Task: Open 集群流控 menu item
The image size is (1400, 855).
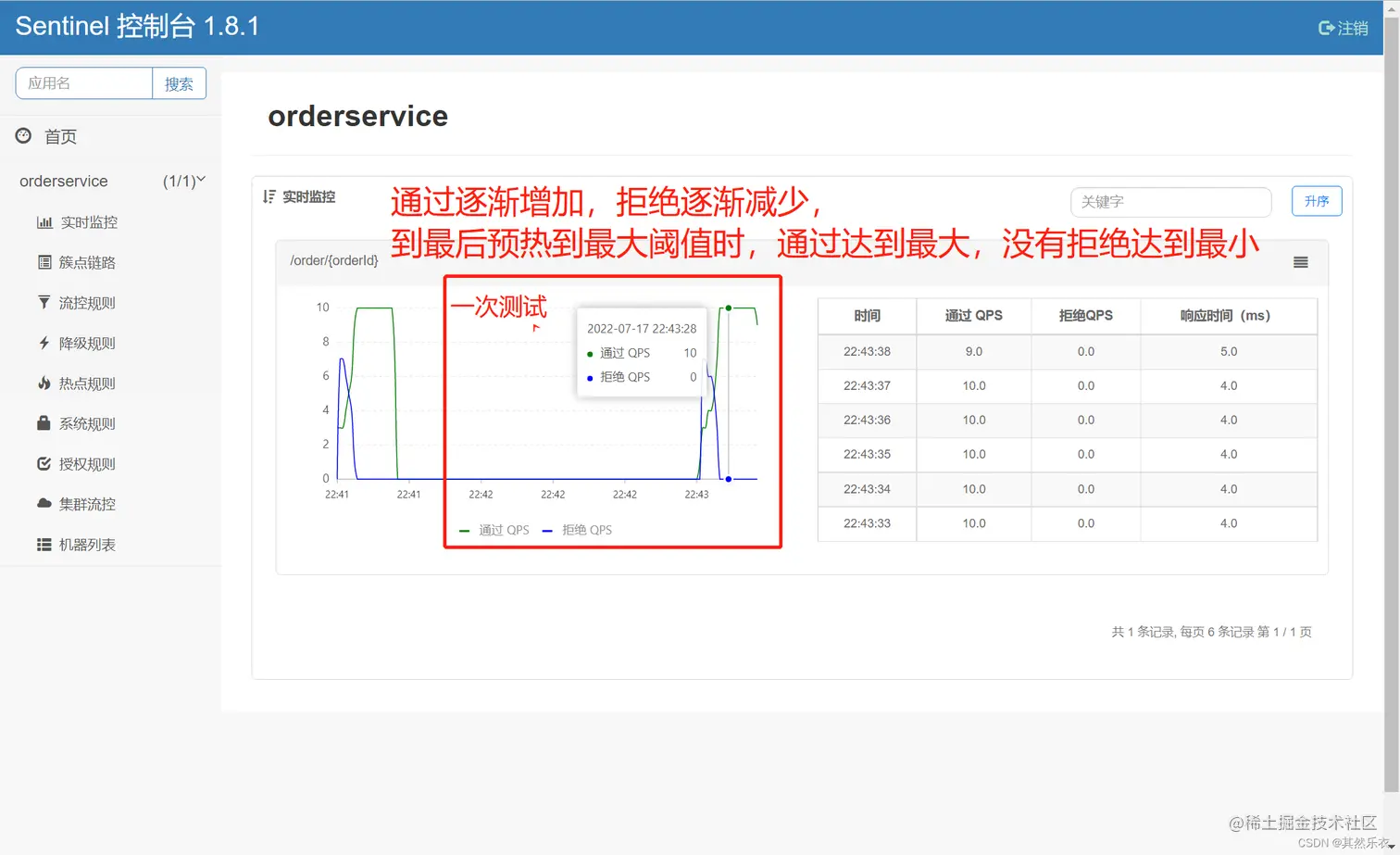Action: 87,504
